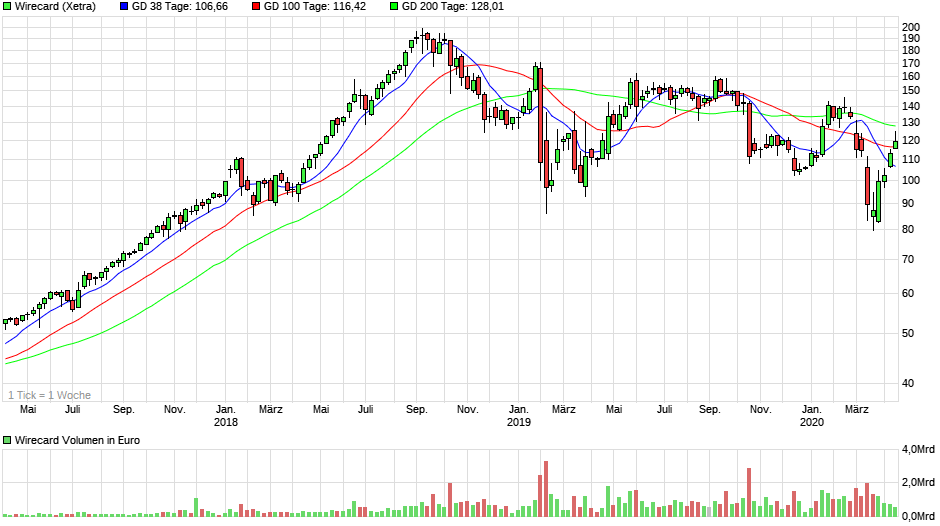Click the 70 price axis label
The height and width of the screenshot is (526, 940).
[908, 260]
